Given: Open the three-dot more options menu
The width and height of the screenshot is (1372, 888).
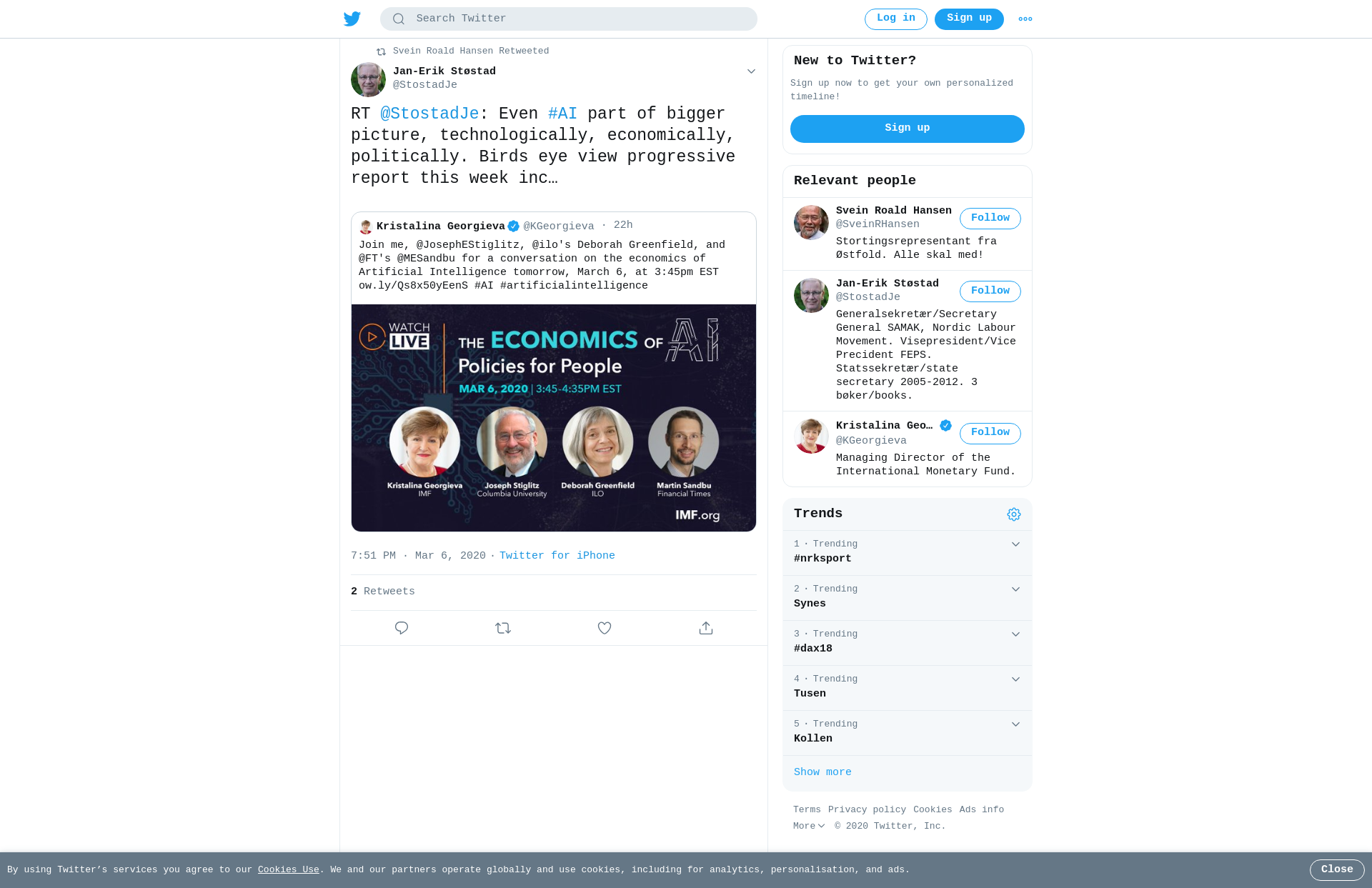Looking at the screenshot, I should pyautogui.click(x=1025, y=19).
